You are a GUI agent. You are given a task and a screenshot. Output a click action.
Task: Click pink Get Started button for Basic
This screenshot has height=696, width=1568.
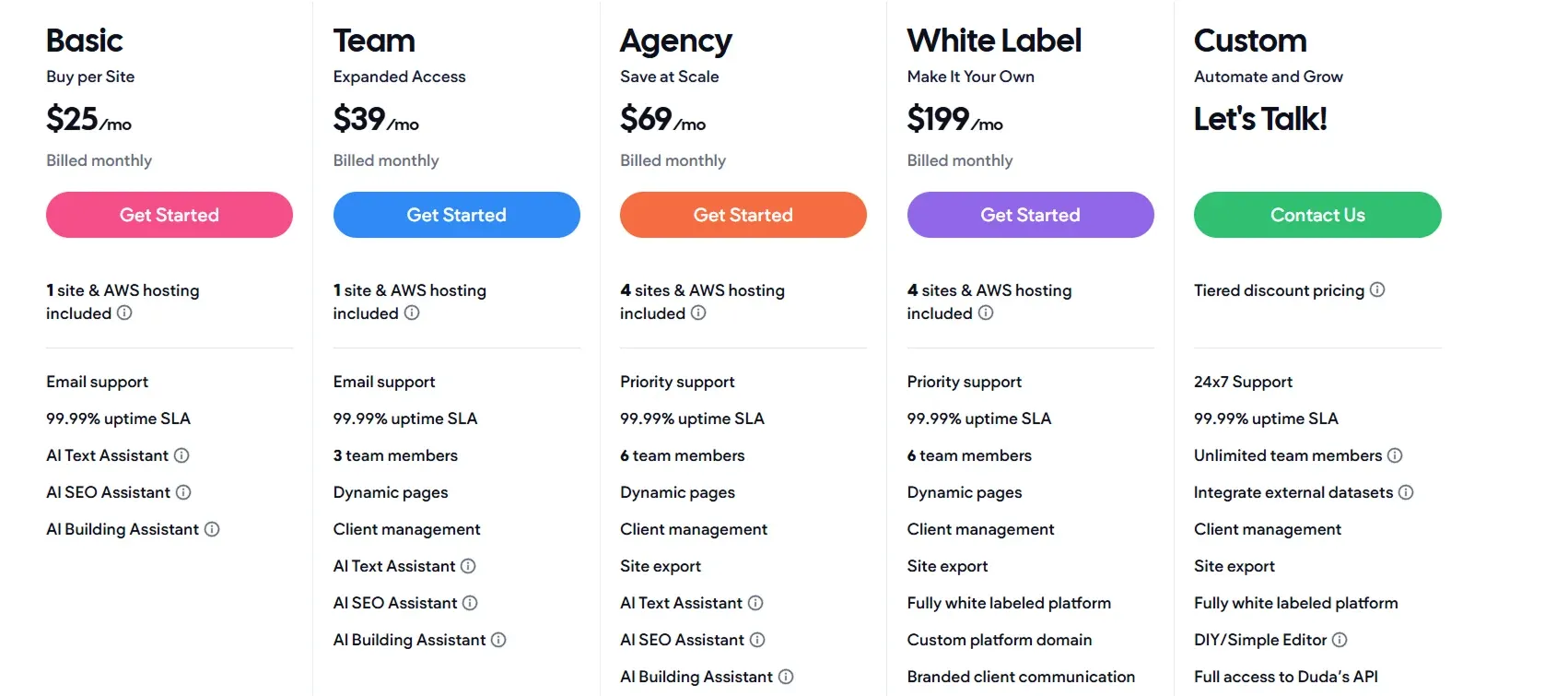170,215
